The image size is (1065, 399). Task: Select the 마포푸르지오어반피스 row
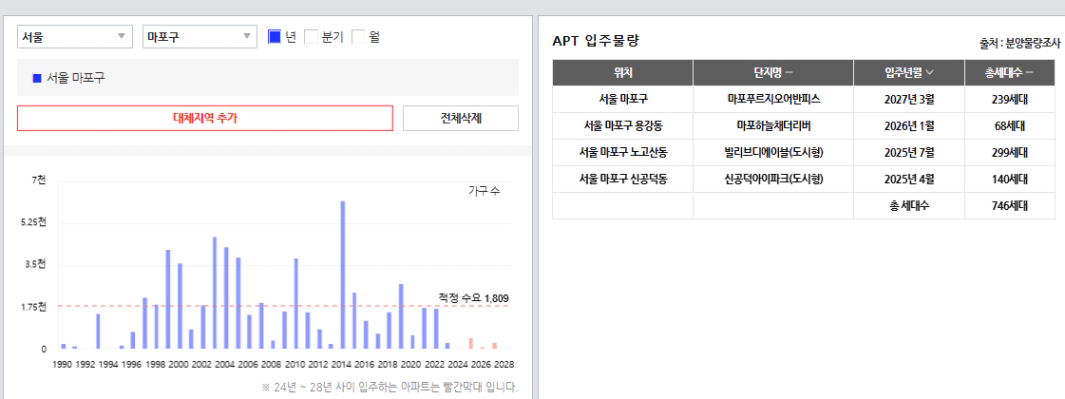pos(804,99)
